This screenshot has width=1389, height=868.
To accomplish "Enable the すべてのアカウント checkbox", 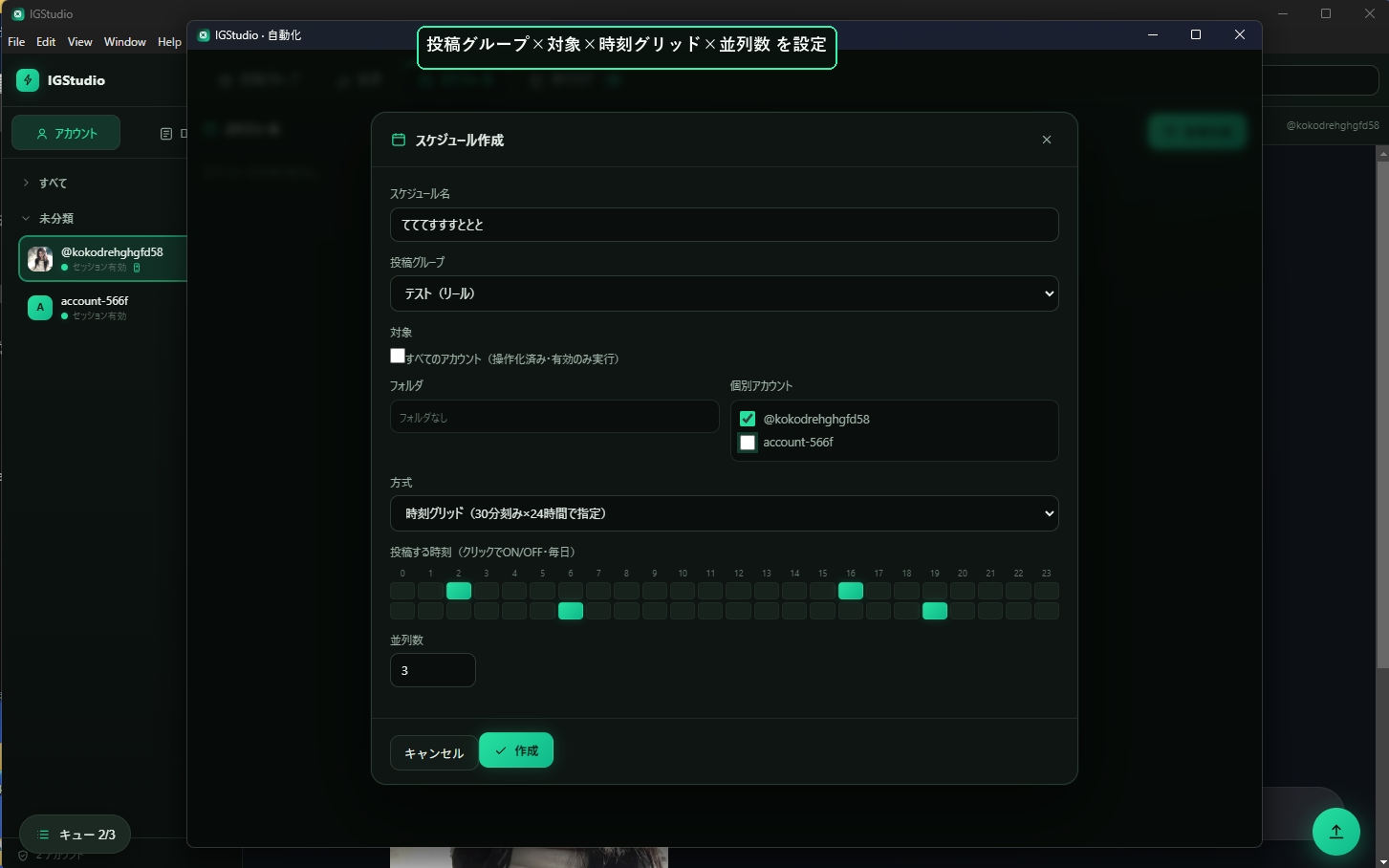I will tap(398, 356).
